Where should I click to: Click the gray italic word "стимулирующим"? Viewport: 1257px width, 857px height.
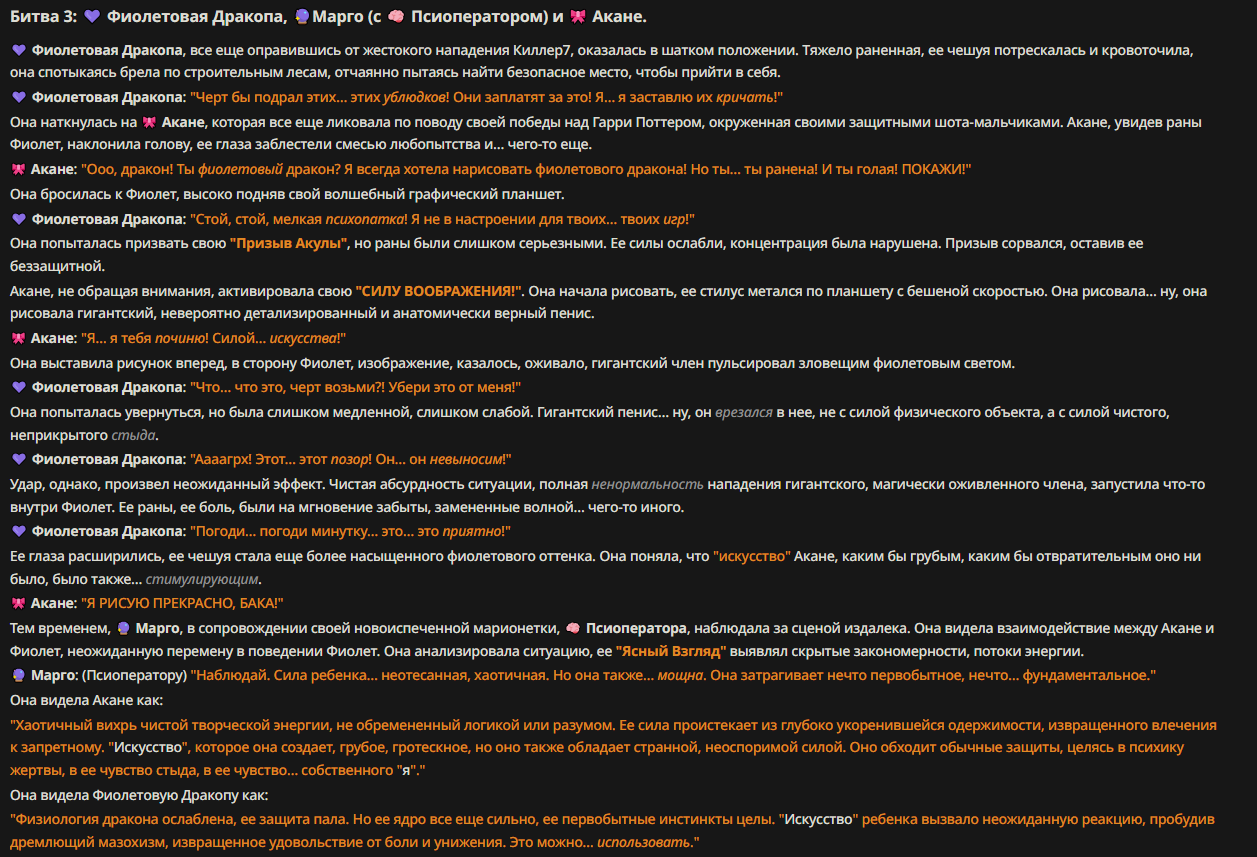pos(203,579)
